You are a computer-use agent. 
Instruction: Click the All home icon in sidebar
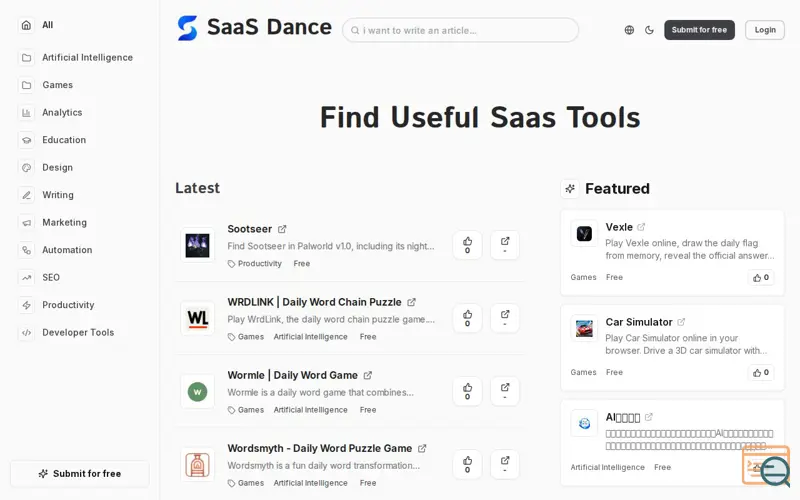point(27,25)
